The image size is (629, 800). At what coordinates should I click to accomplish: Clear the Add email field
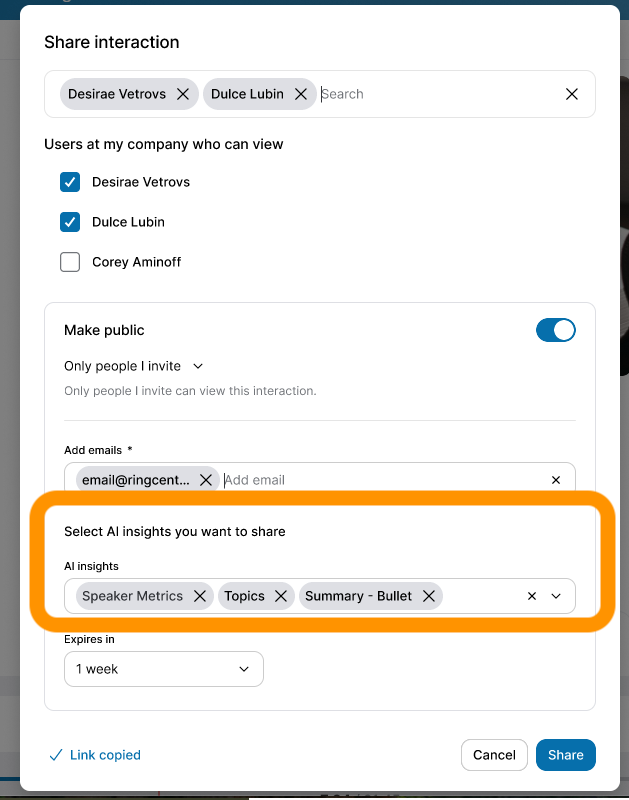pos(556,479)
